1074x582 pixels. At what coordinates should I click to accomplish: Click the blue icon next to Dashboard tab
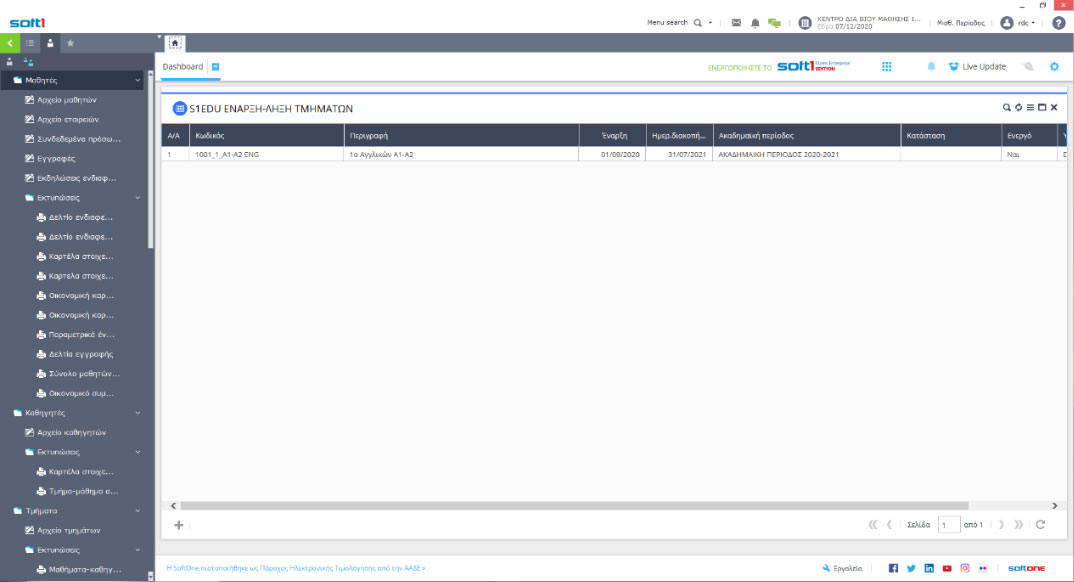pos(215,66)
